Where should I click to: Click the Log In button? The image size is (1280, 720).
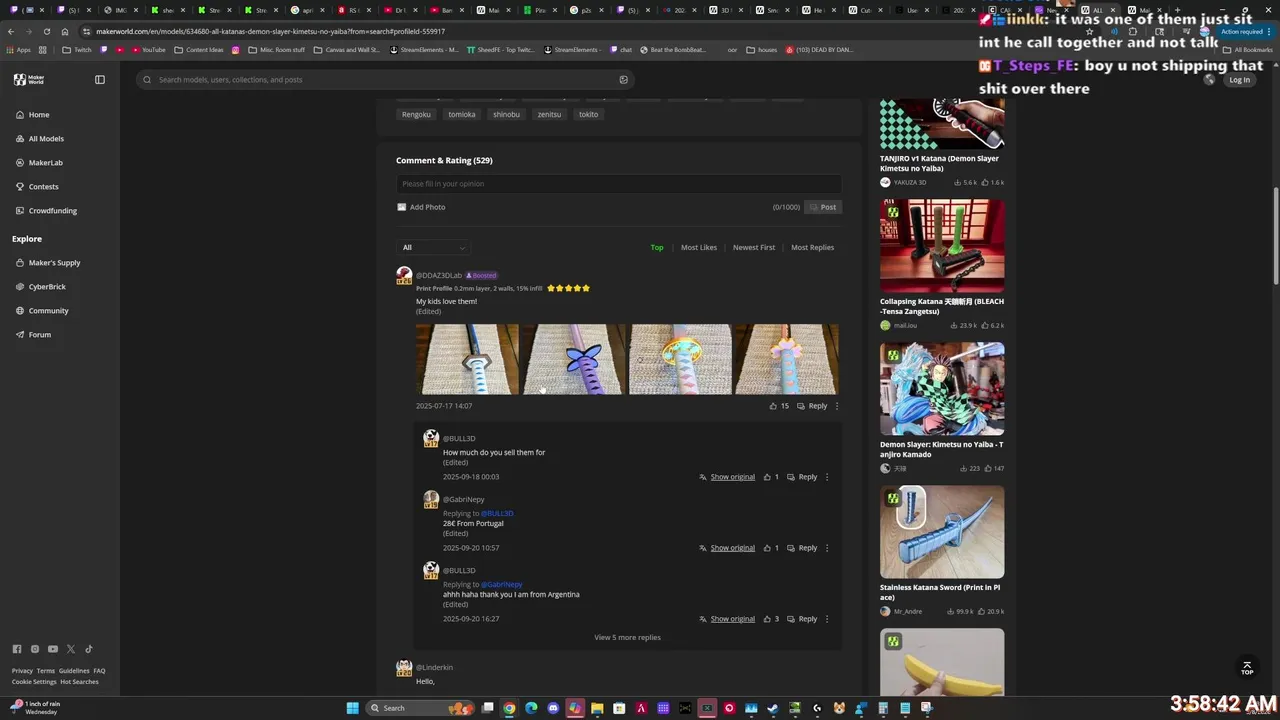tap(1240, 80)
